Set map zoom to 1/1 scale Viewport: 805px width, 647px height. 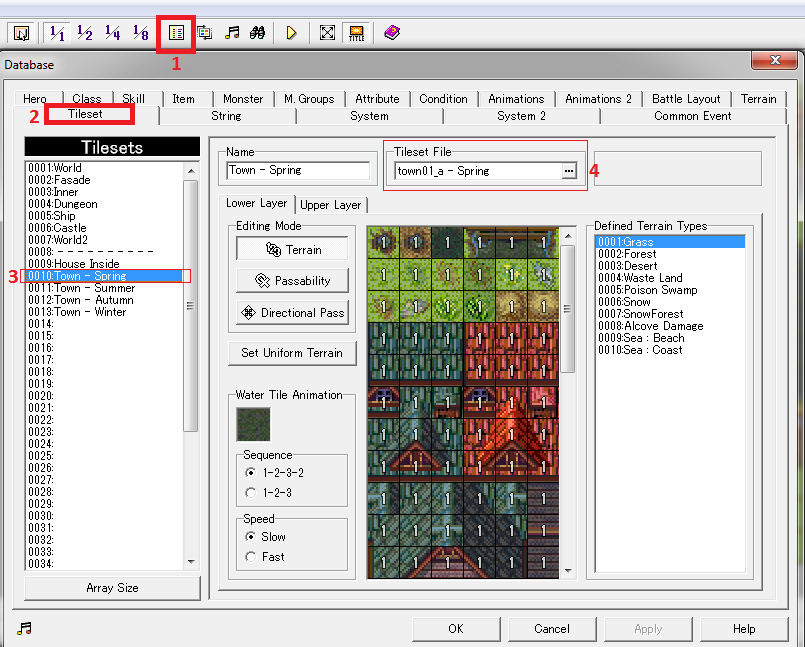pos(57,33)
